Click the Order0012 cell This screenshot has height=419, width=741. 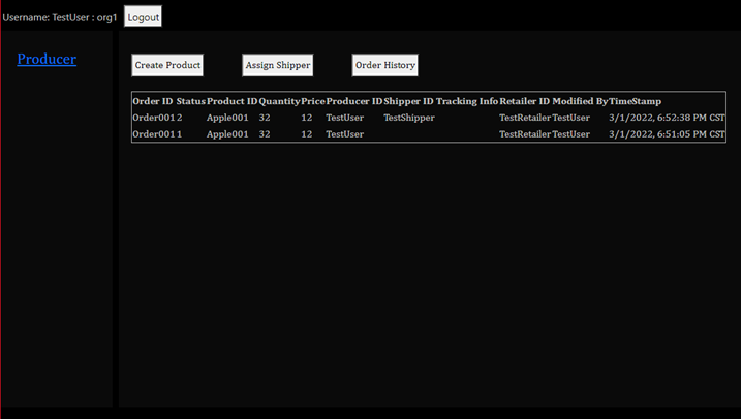[x=157, y=118]
